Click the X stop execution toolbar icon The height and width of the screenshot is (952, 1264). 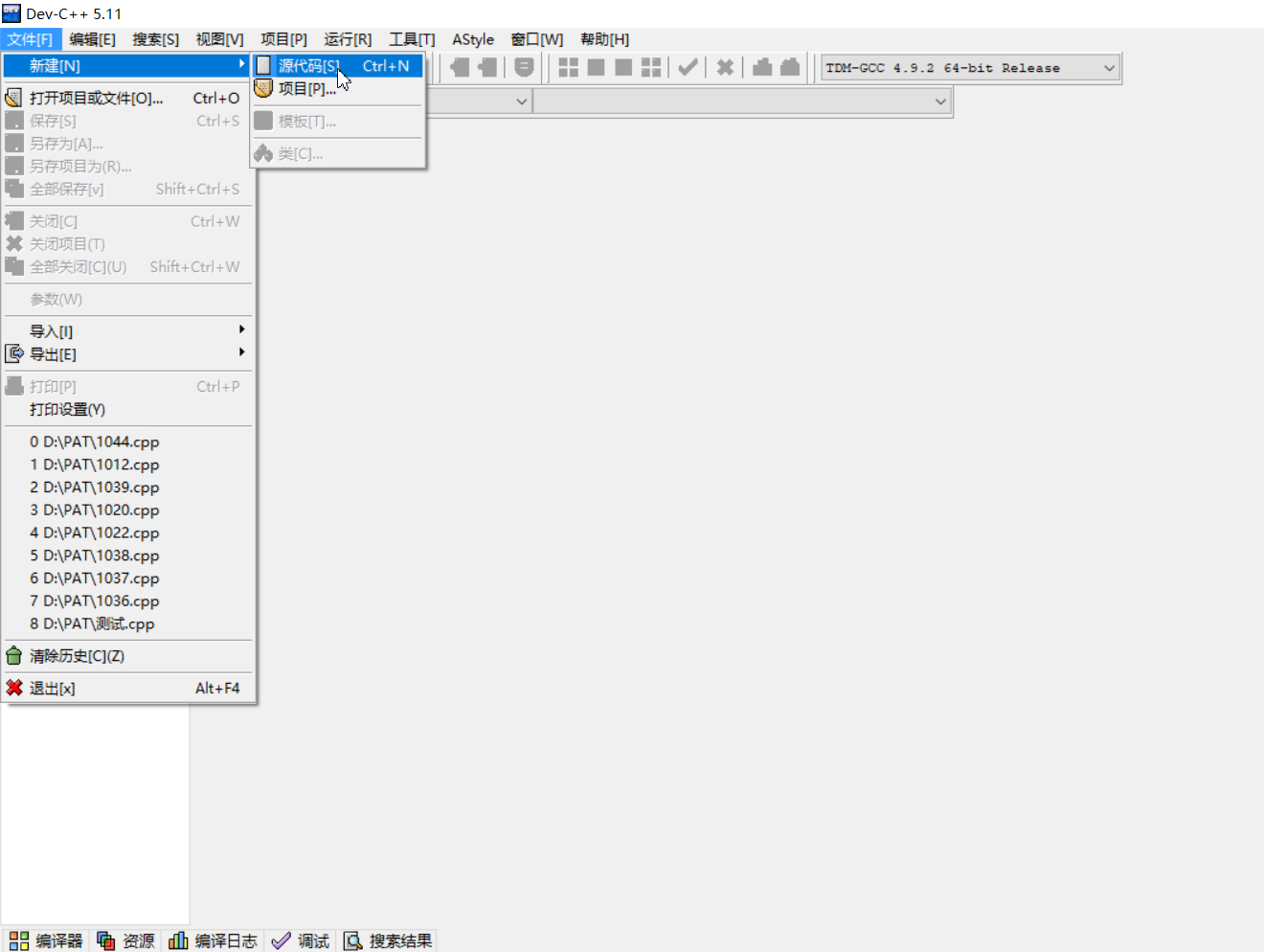(x=725, y=67)
